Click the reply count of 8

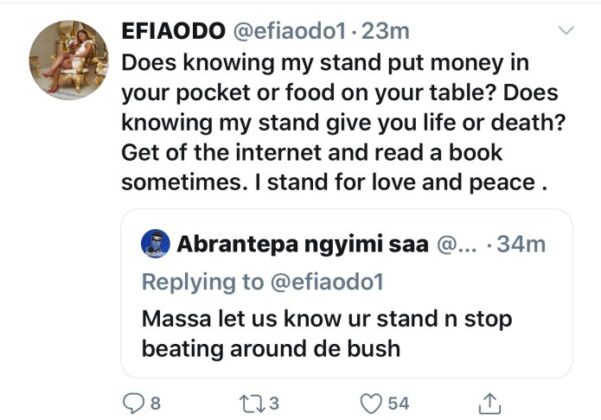tap(155, 402)
